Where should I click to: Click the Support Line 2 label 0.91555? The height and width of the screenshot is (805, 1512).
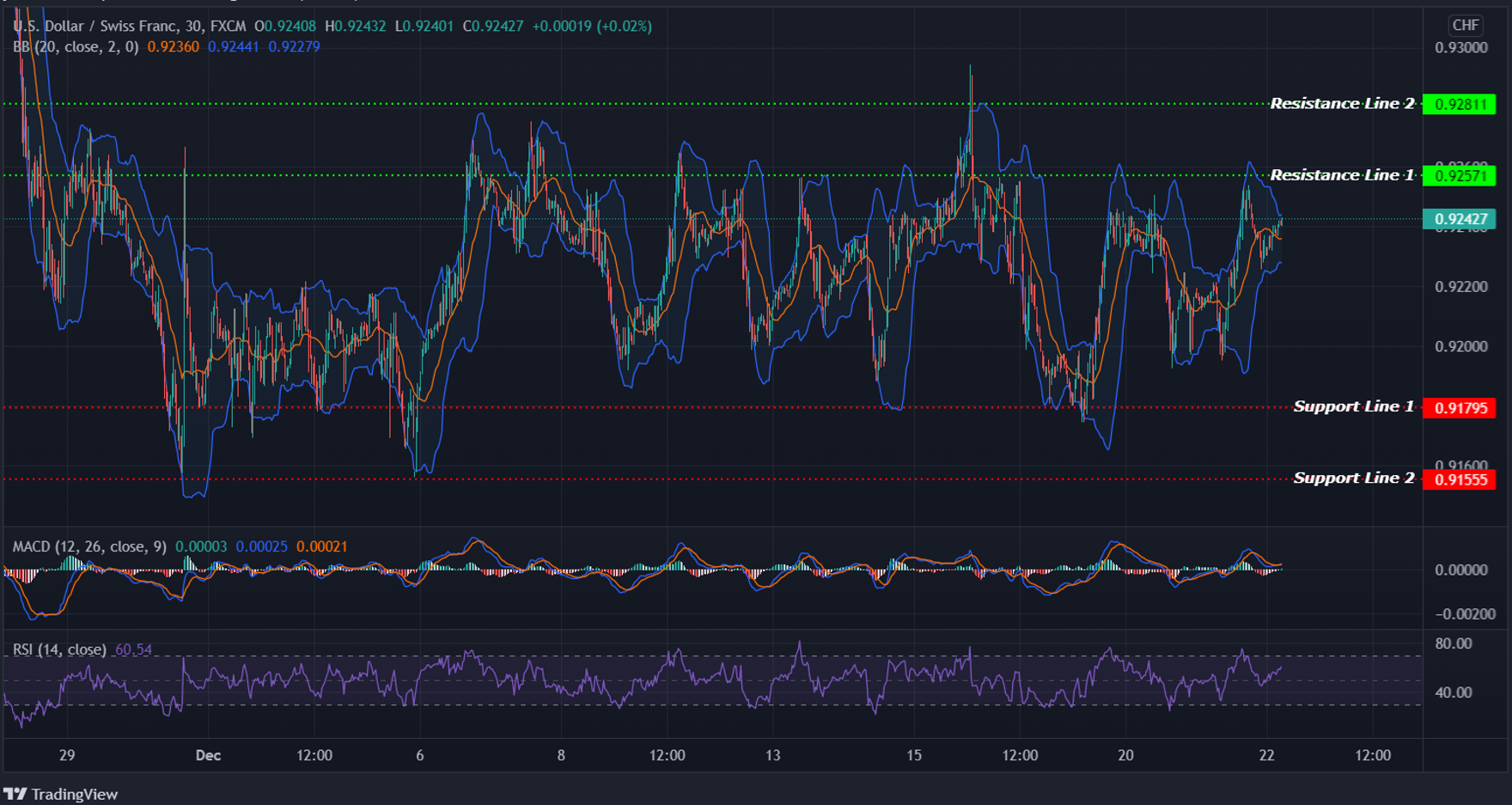[x=1460, y=479]
